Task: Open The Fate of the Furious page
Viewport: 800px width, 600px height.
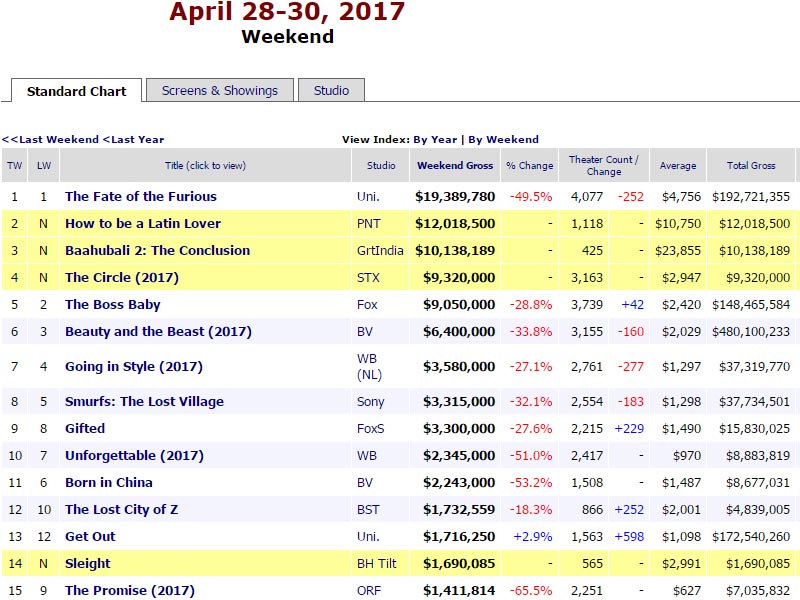Action: point(140,197)
